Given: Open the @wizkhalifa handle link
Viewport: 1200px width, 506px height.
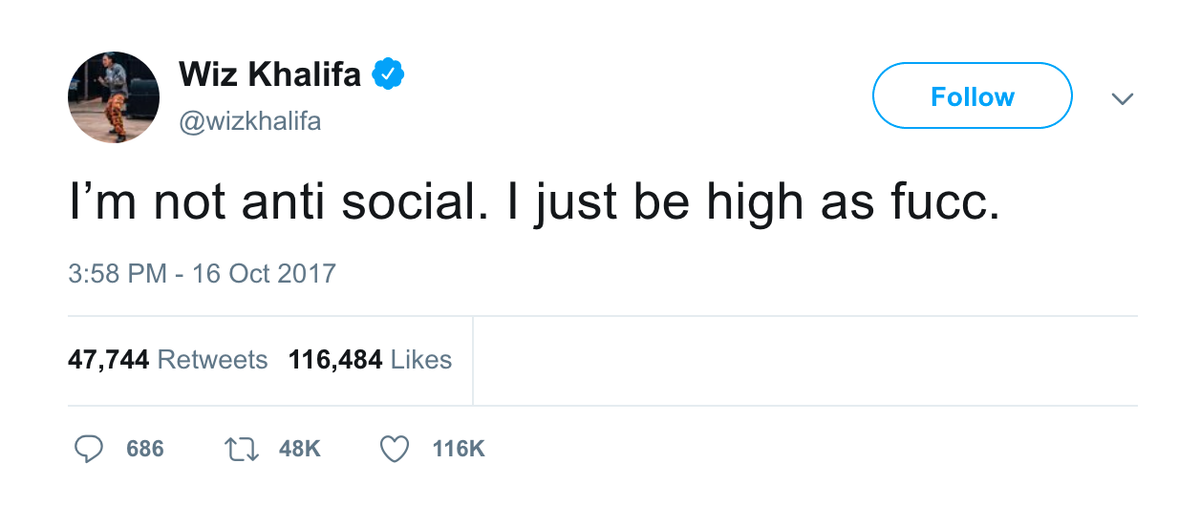Looking at the screenshot, I should click(x=250, y=123).
